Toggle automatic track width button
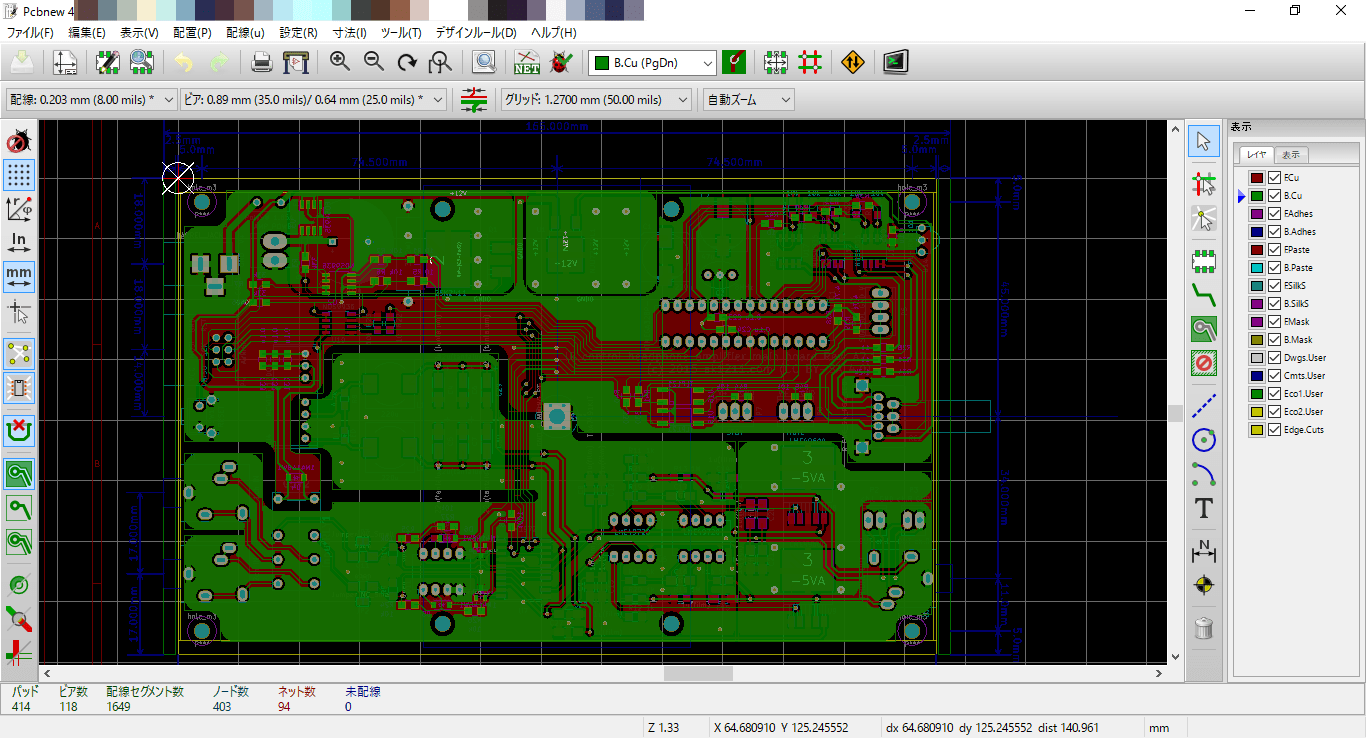 [x=474, y=100]
